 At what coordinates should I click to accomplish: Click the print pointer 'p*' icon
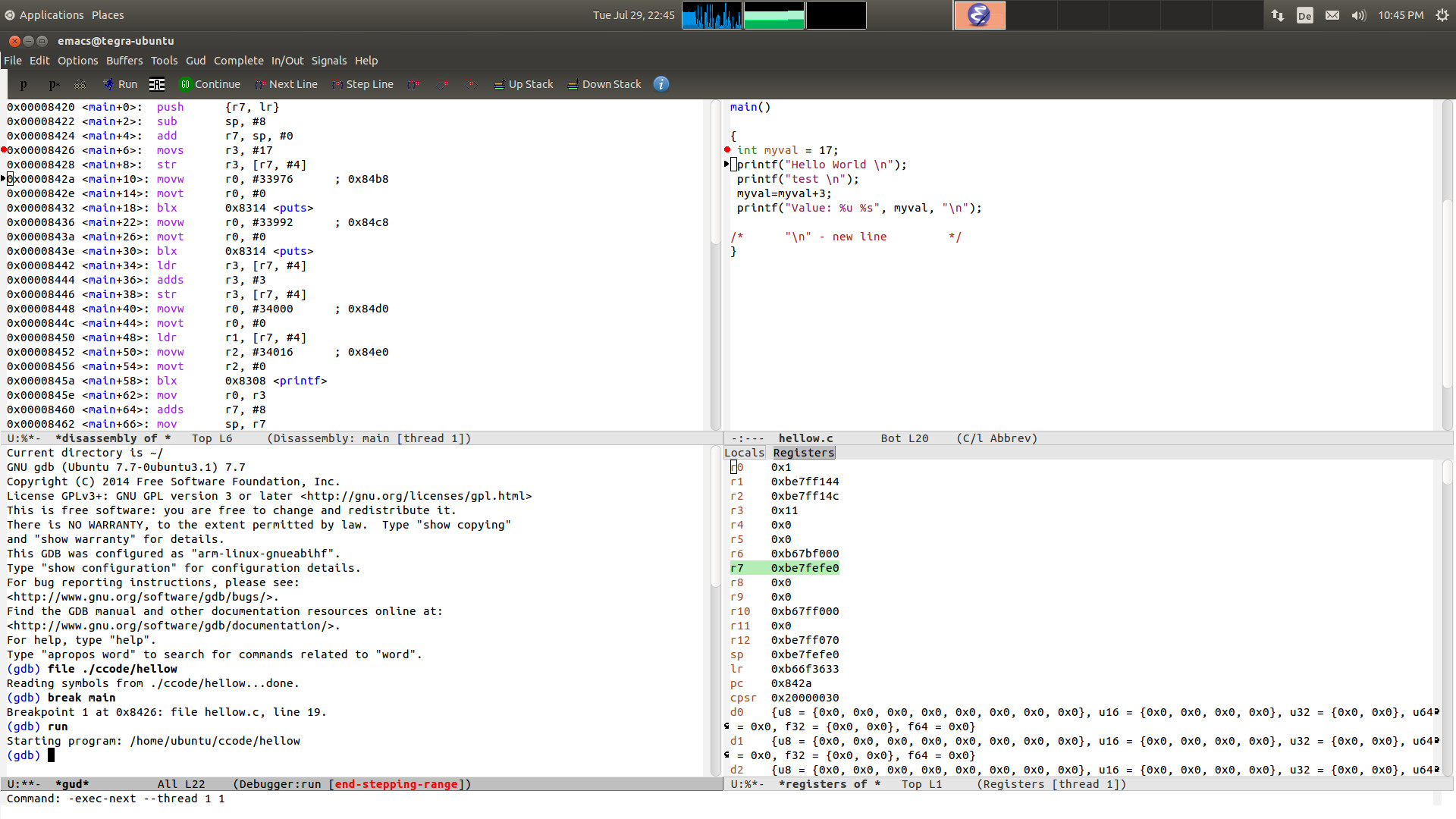point(54,84)
